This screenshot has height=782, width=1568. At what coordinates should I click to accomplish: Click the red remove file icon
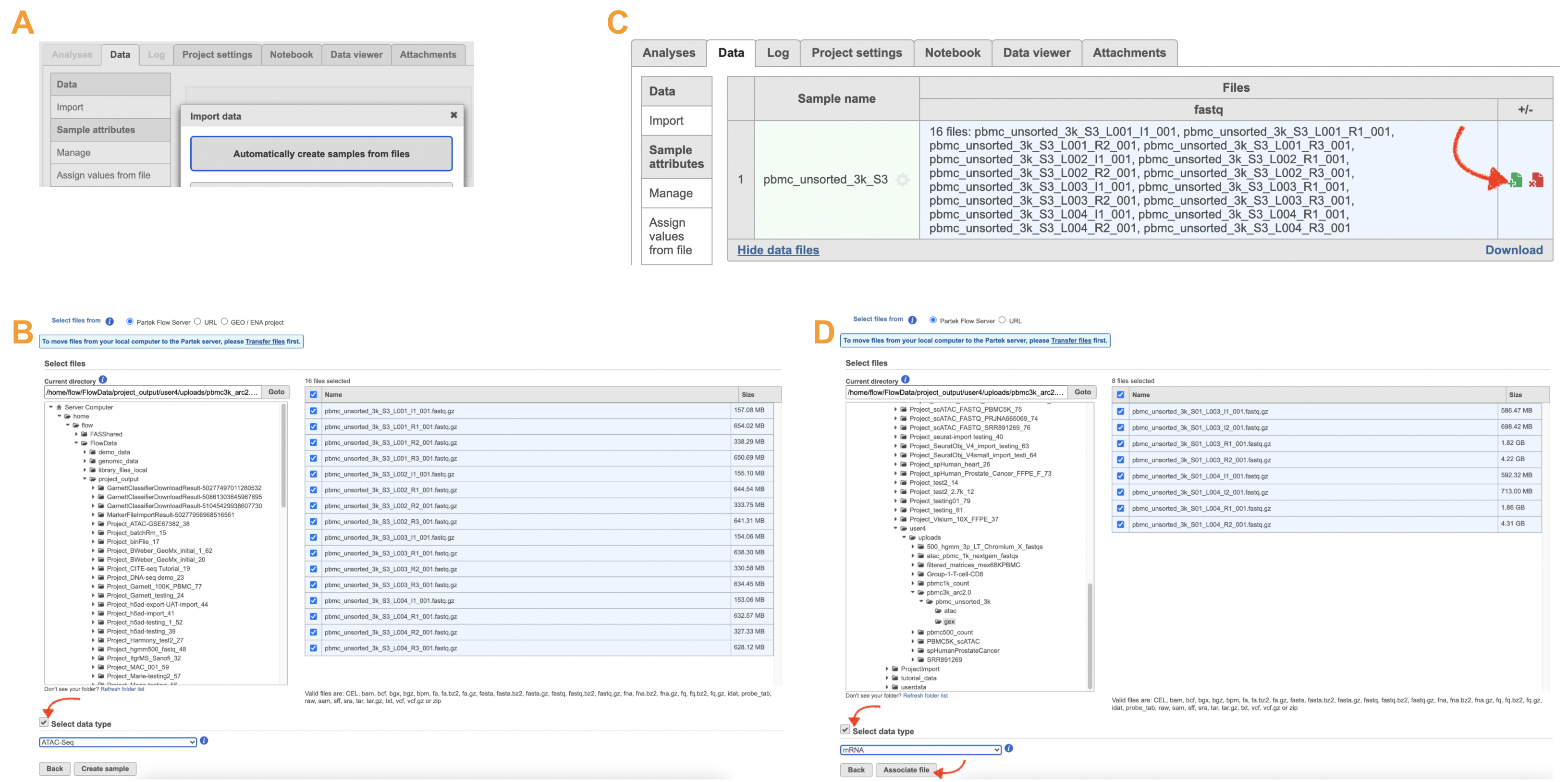pyautogui.click(x=1536, y=180)
